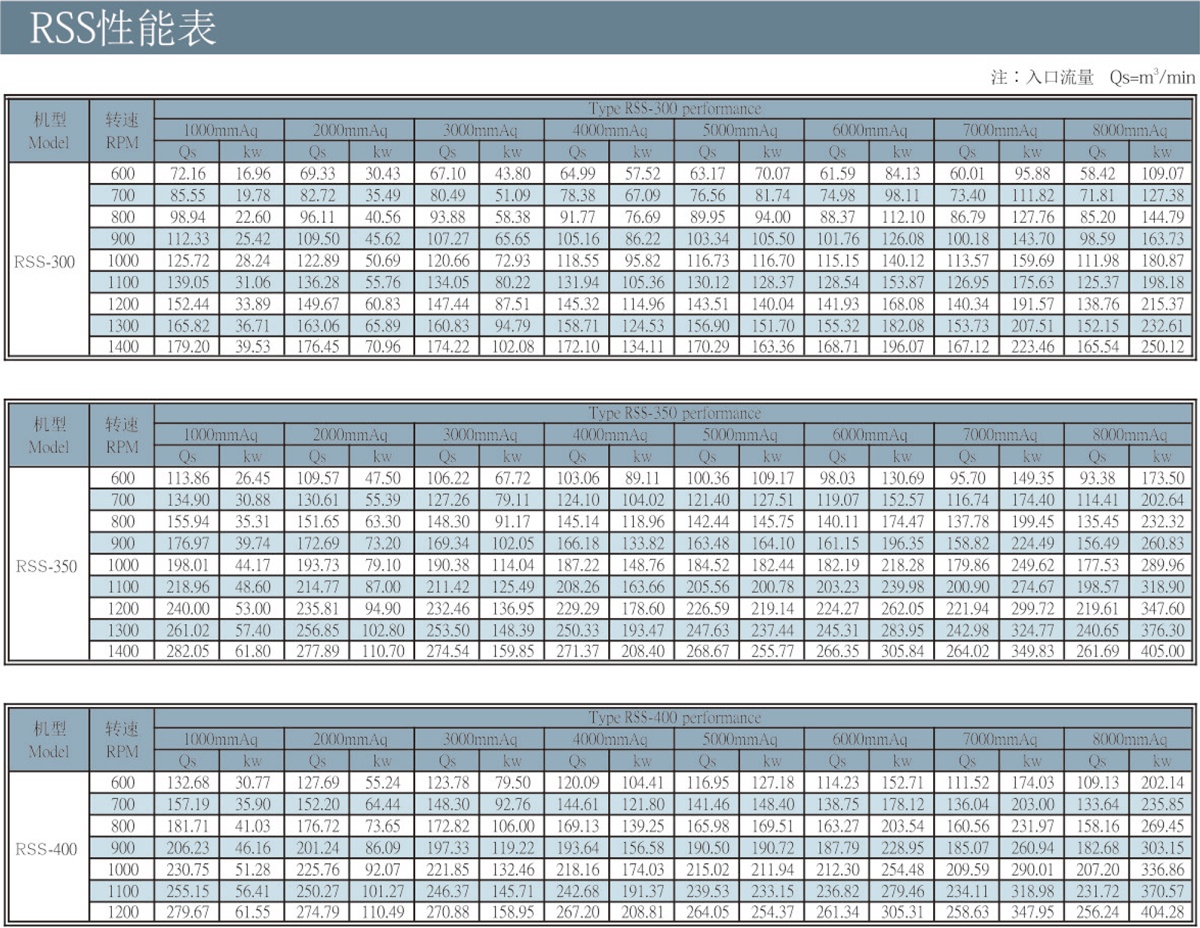
Task: Select the 'Type RSS-350 performance' header
Action: tap(674, 413)
